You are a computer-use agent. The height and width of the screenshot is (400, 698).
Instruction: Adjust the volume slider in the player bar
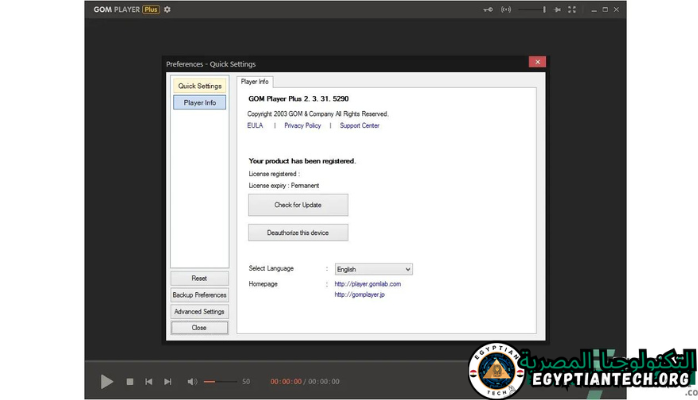click(x=220, y=381)
